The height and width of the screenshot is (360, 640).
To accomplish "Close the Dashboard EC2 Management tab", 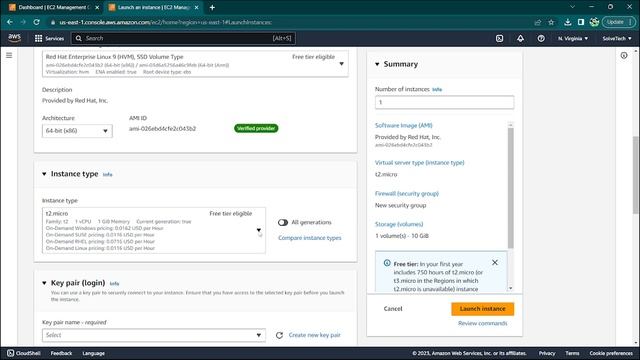I will pyautogui.click(x=97, y=7).
